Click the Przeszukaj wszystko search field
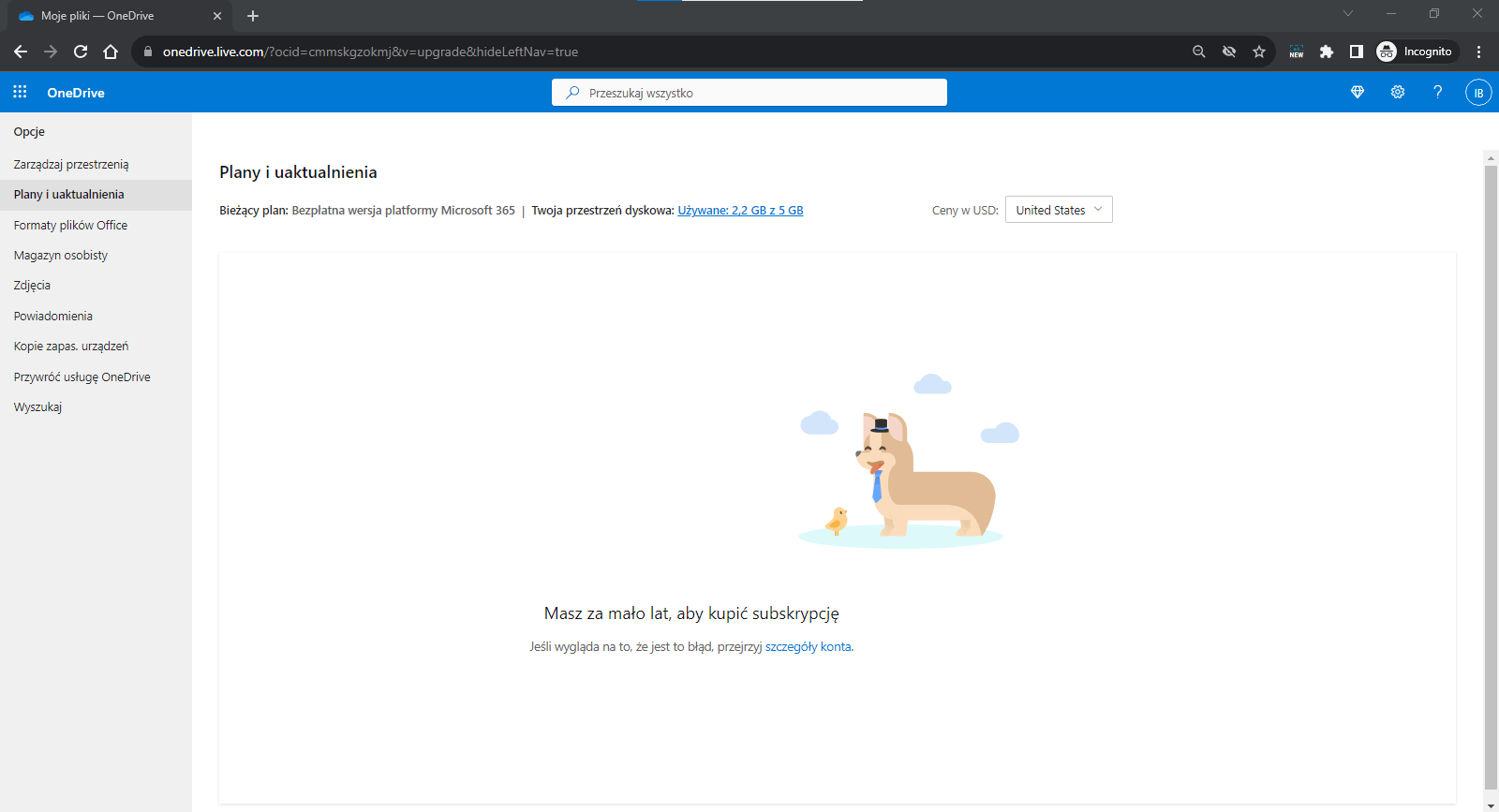Image resolution: width=1499 pixels, height=812 pixels. (749, 93)
